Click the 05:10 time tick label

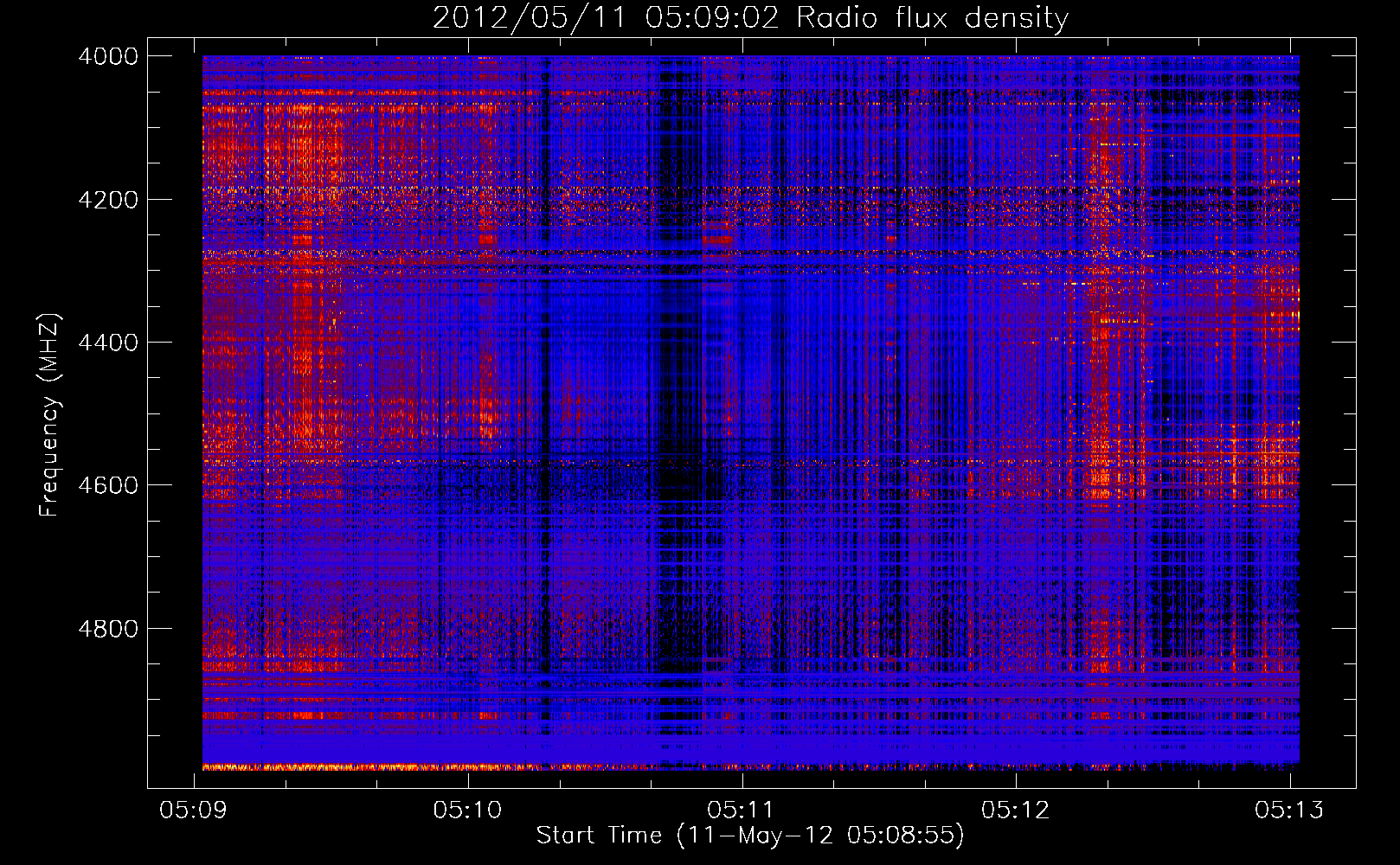468,810
